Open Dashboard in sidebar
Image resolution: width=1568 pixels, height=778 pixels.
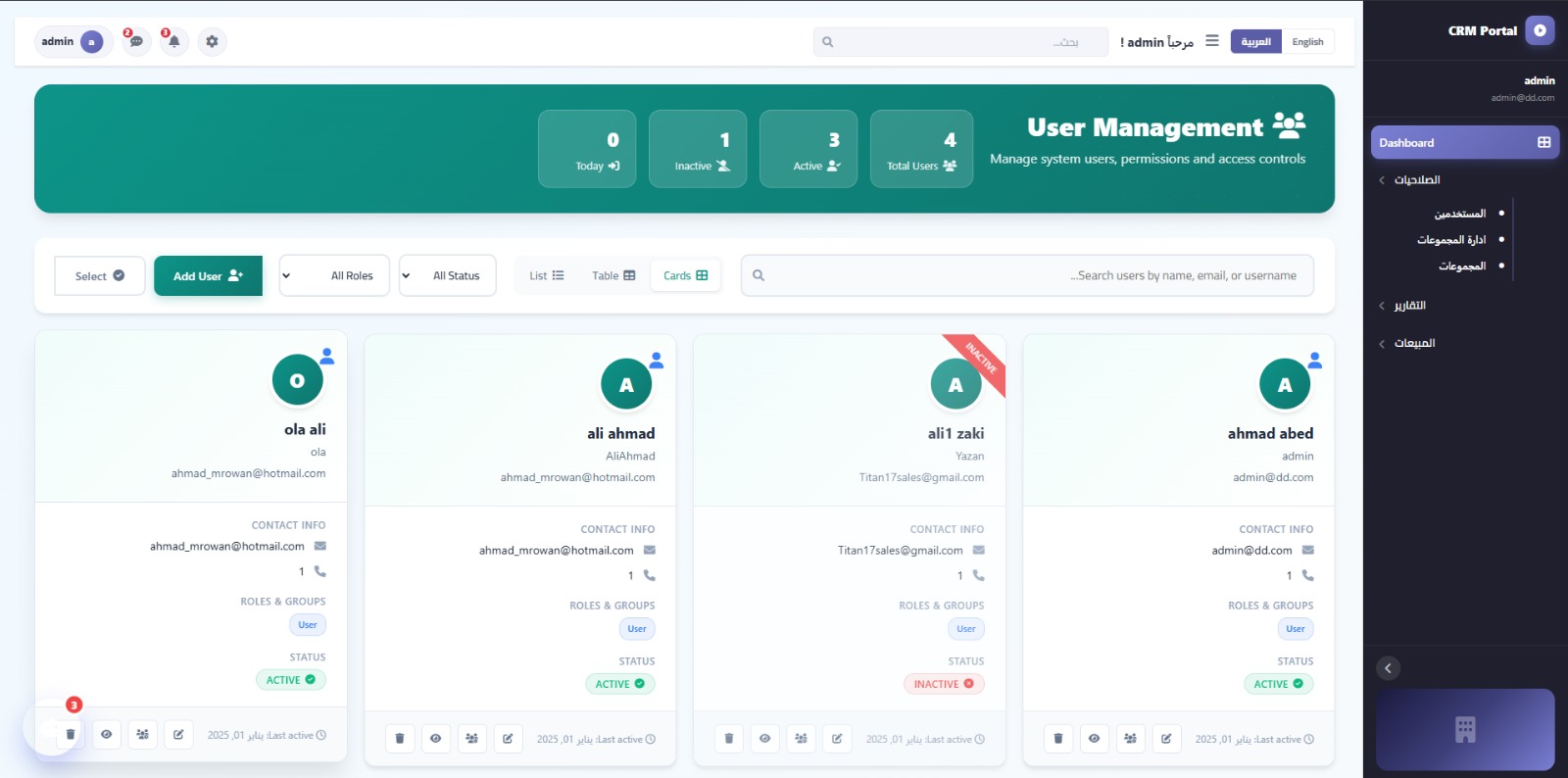pos(1464,143)
